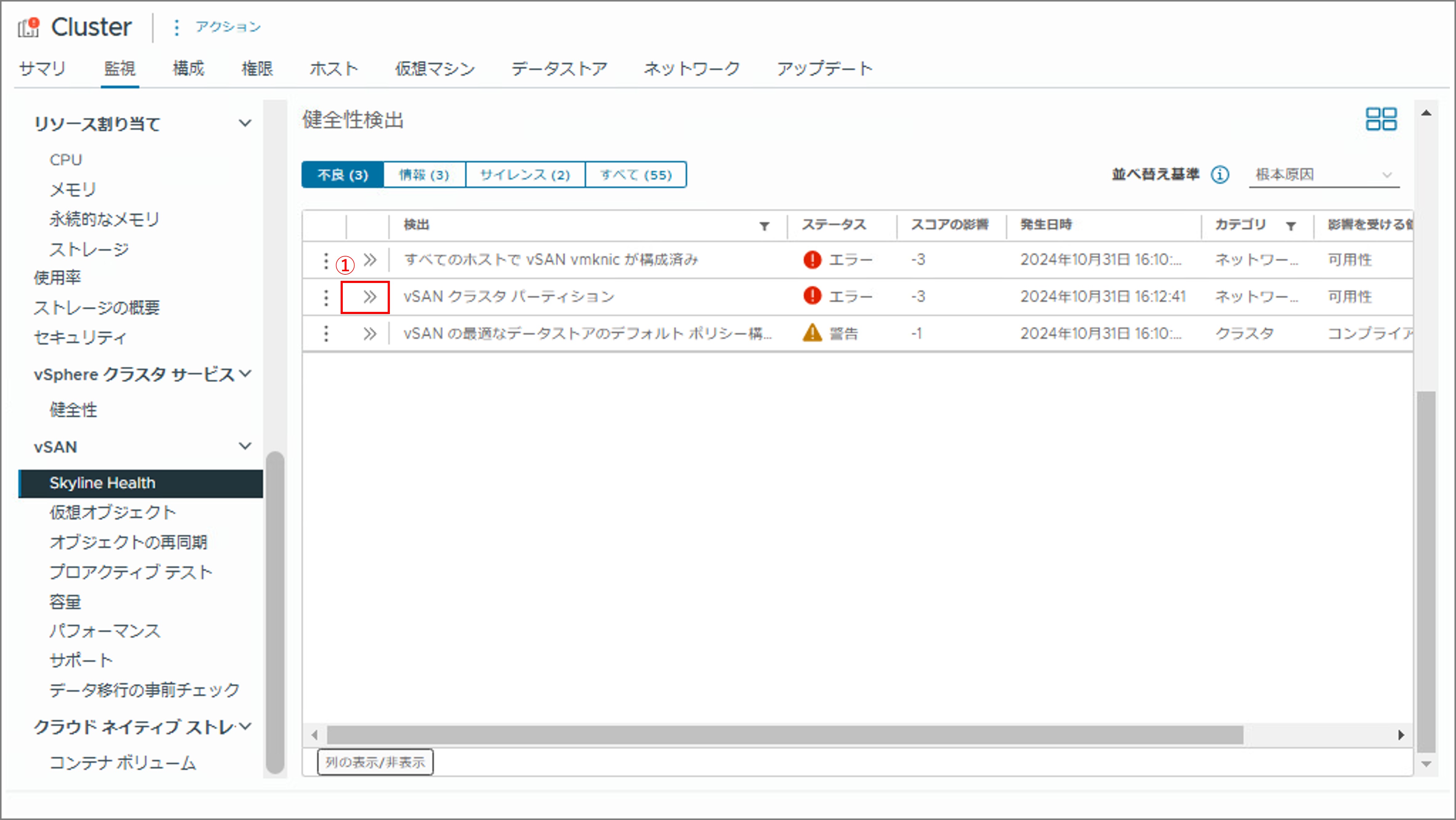The height and width of the screenshot is (820, 1456).
Task: Sort by the スコアの影響 column header
Action: tap(950, 225)
